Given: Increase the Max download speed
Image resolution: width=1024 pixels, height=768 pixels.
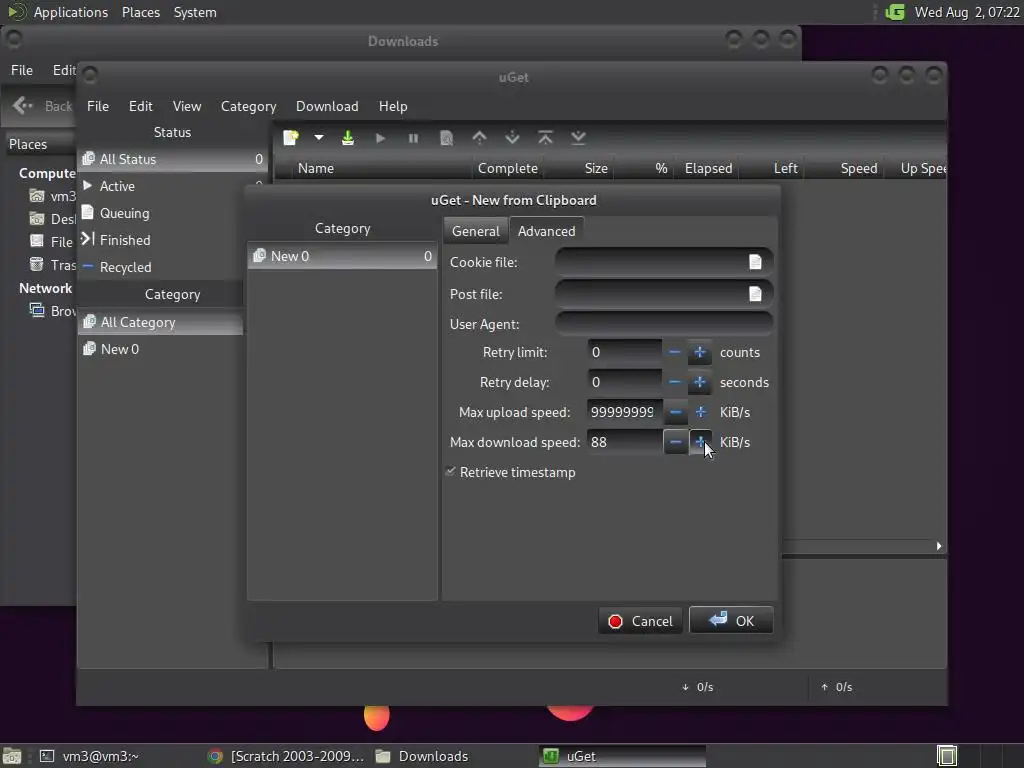Looking at the screenshot, I should (700, 442).
